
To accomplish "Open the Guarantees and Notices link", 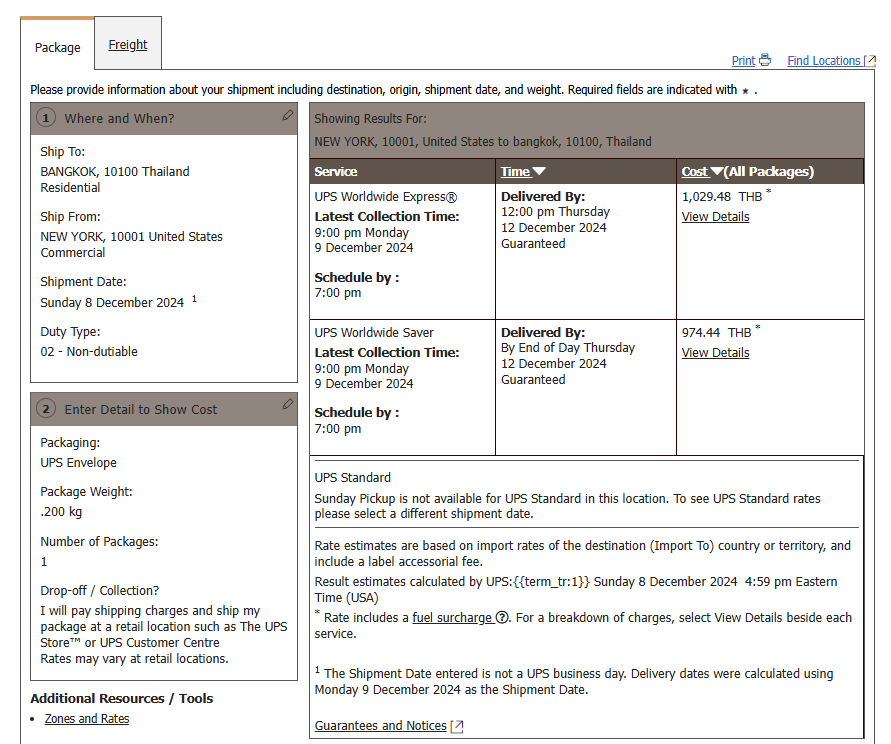I will click(389, 726).
